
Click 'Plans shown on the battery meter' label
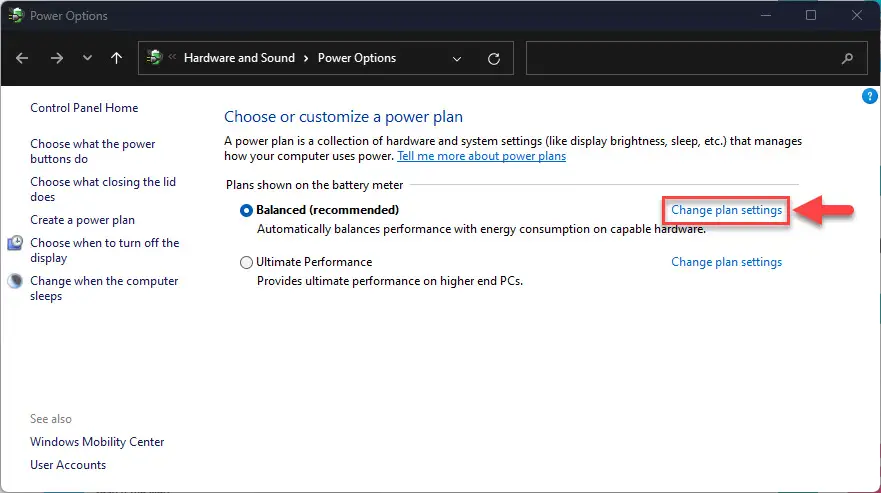[x=315, y=185]
